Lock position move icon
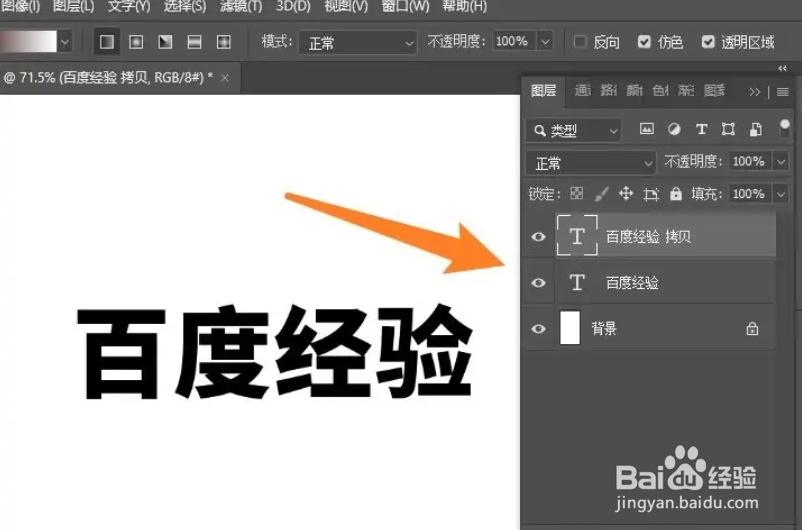 [626, 193]
